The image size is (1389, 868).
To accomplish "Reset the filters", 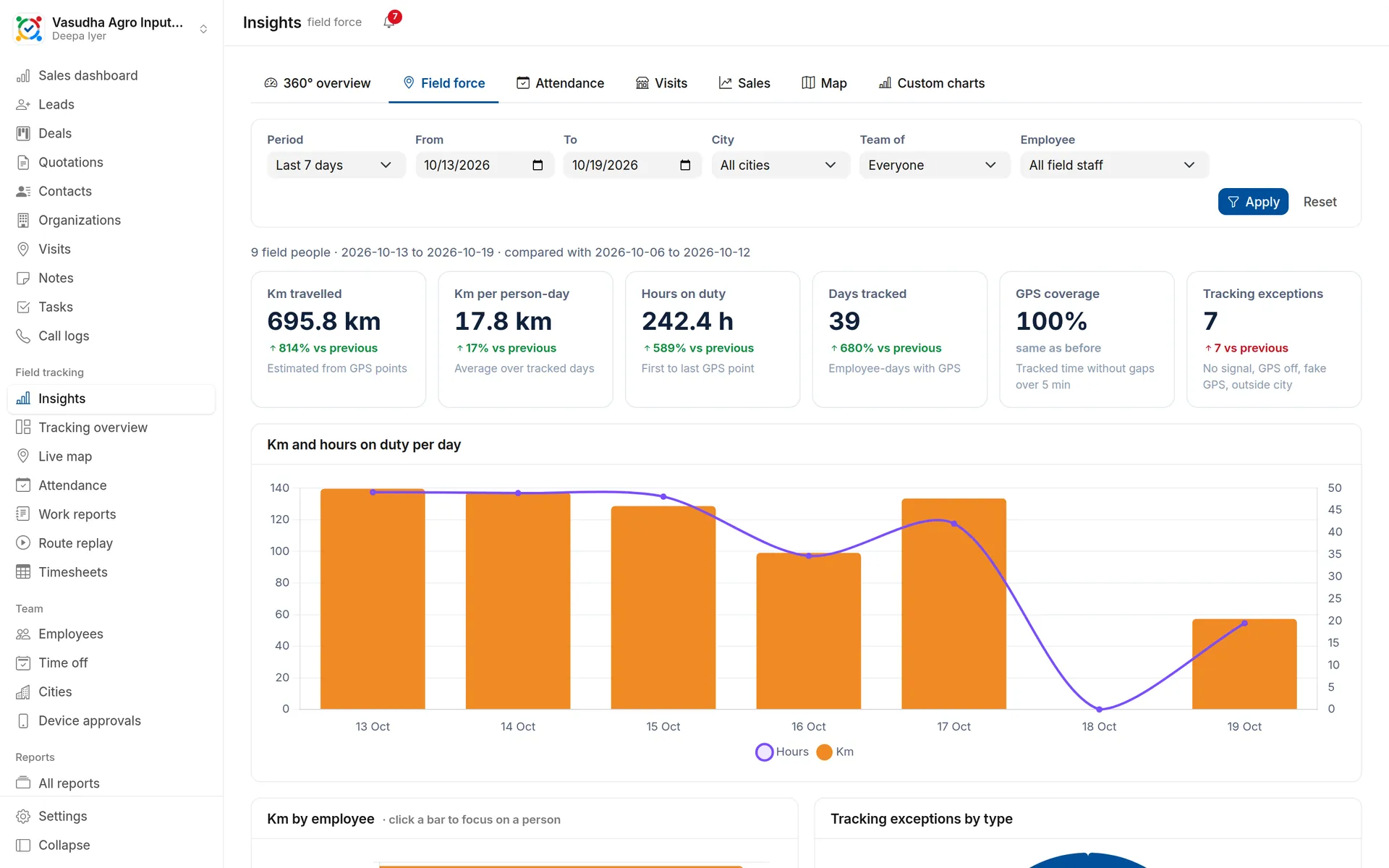I will (x=1320, y=202).
